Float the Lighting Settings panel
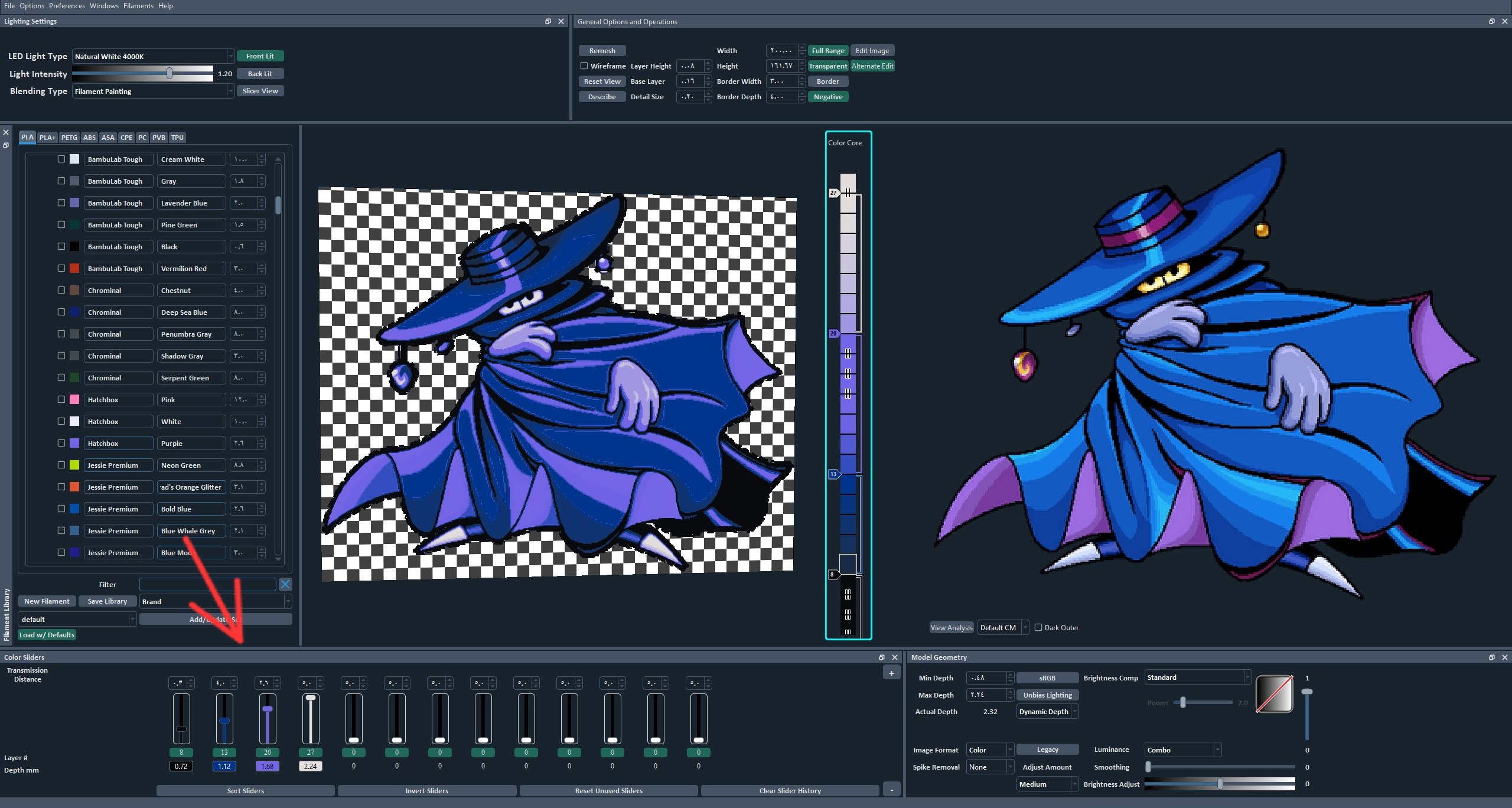1512x808 pixels. coord(548,21)
